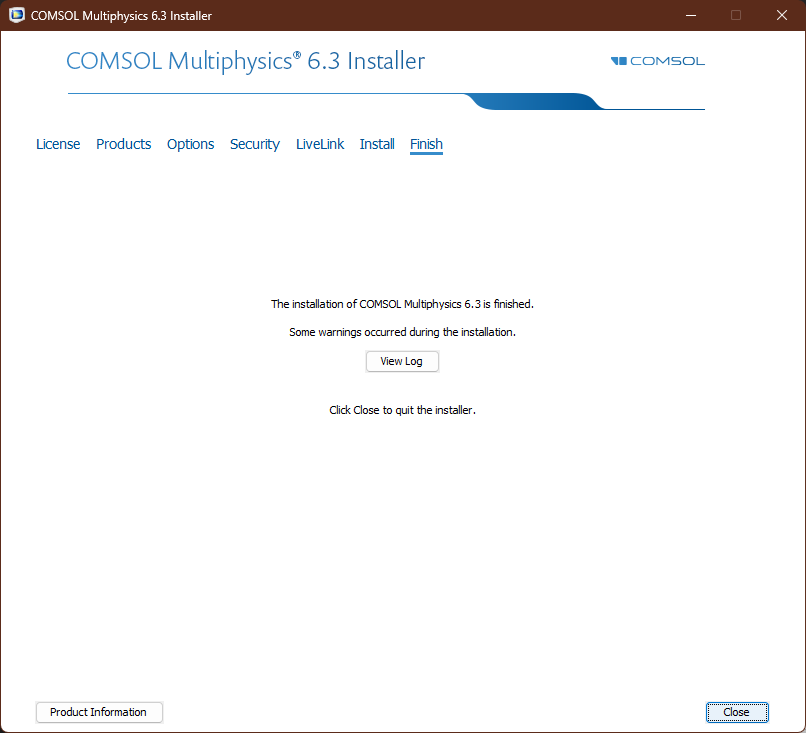The image size is (806, 733).
Task: Select the Security tab
Action: tap(255, 144)
